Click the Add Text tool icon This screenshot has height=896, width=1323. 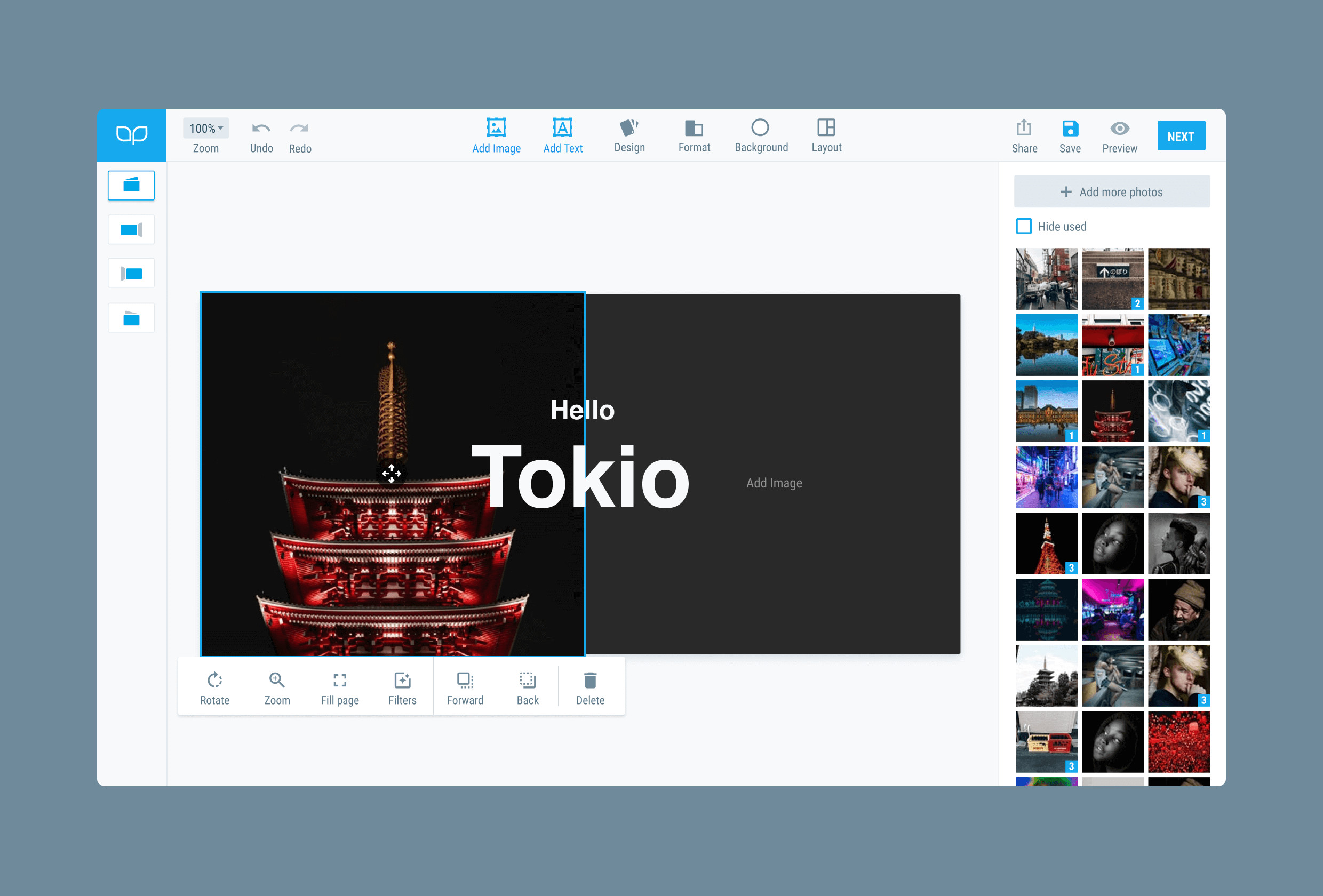(562, 127)
